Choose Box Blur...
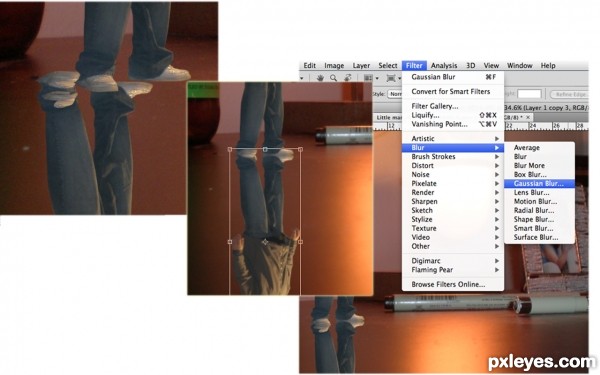Screen dimensions: 600x375 [x=540, y=174]
